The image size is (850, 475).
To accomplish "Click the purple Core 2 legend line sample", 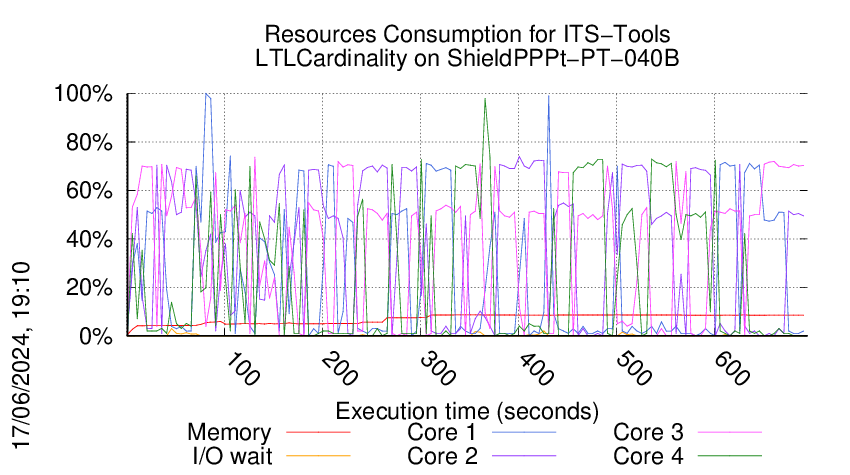I will coord(524,456).
